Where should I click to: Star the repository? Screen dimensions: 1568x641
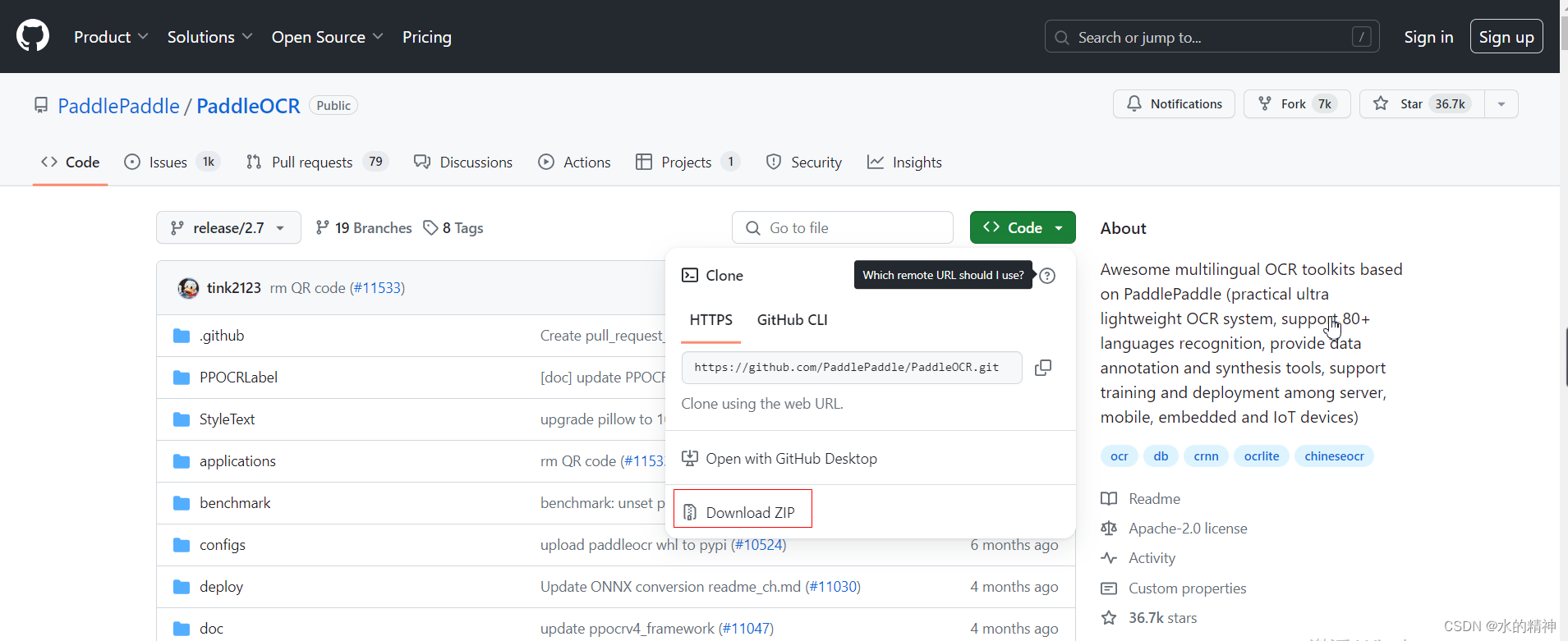click(1422, 104)
